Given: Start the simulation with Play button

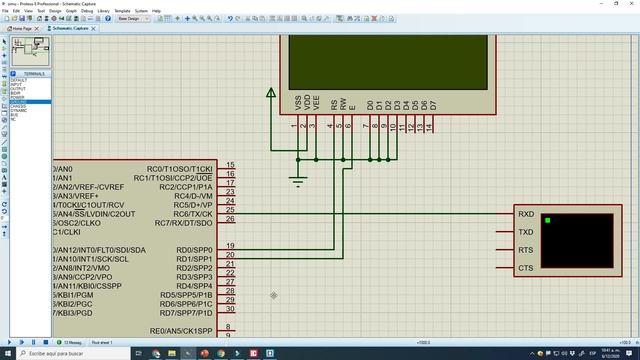Looking at the screenshot, I should 9,342.
